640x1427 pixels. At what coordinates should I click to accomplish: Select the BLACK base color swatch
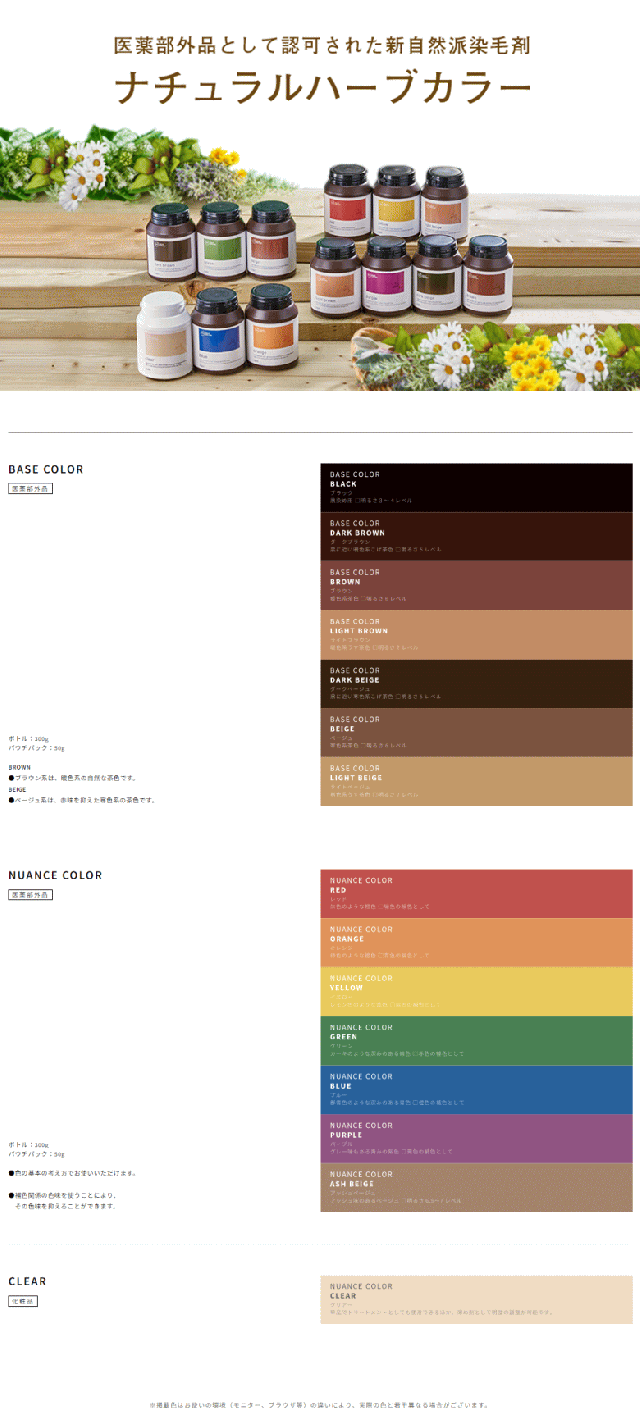click(476, 487)
